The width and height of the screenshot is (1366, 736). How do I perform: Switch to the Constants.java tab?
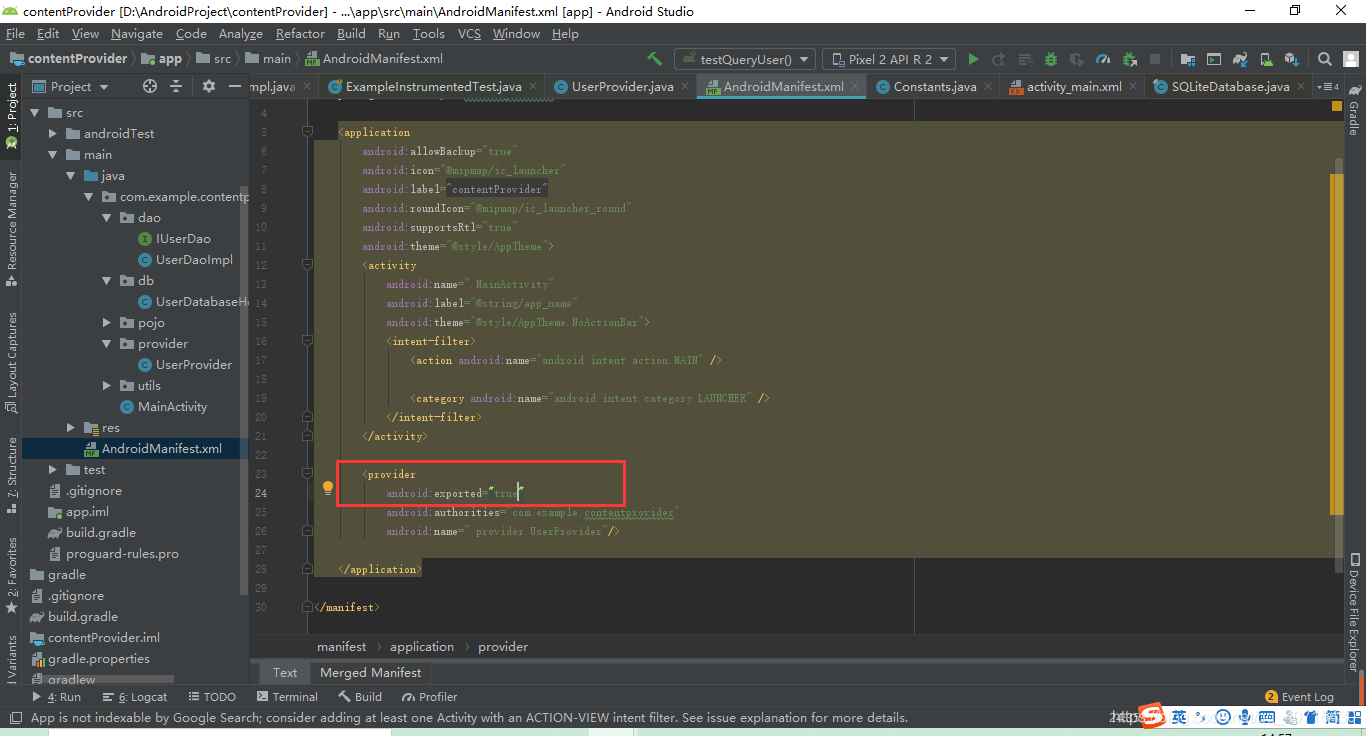pyautogui.click(x=934, y=87)
